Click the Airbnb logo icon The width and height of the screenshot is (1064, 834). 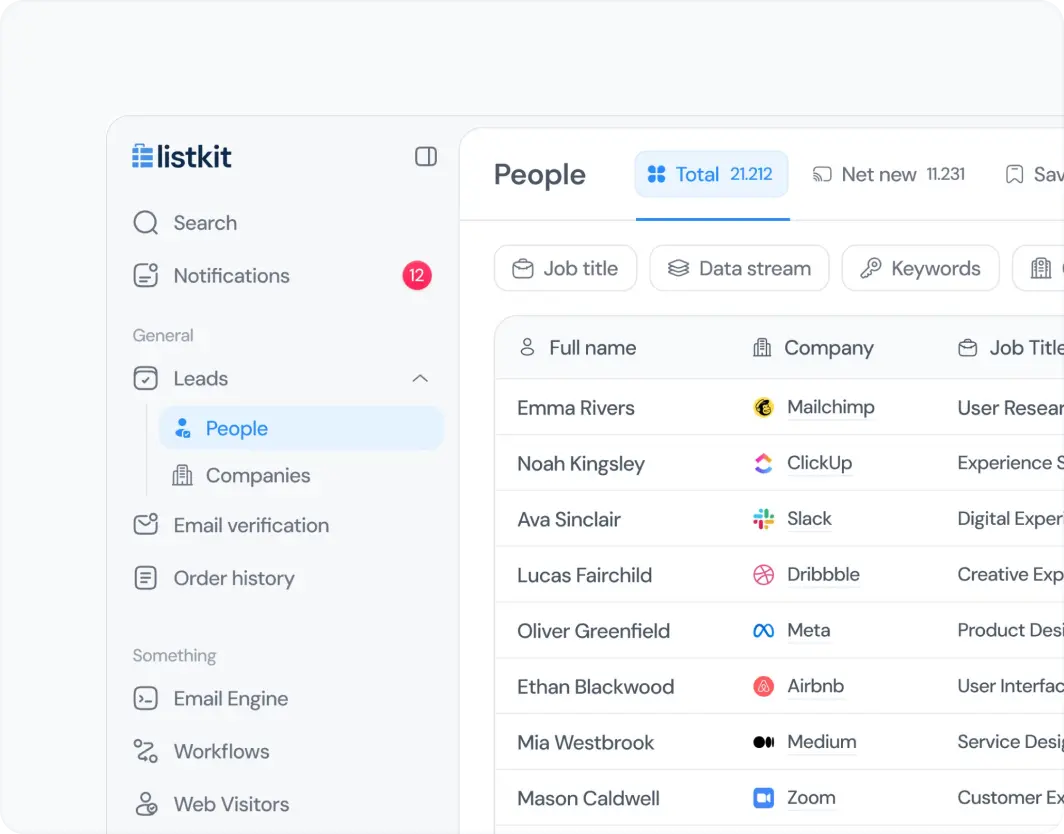[x=763, y=686]
